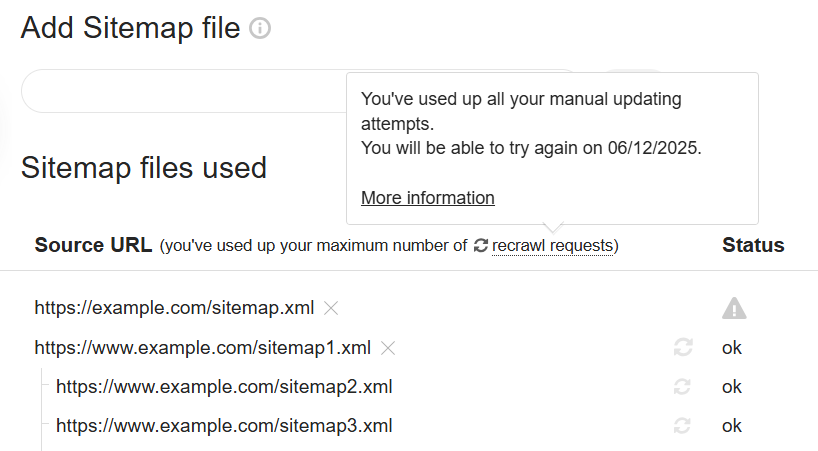Request a recrawl of sitemap3.xml

(683, 426)
